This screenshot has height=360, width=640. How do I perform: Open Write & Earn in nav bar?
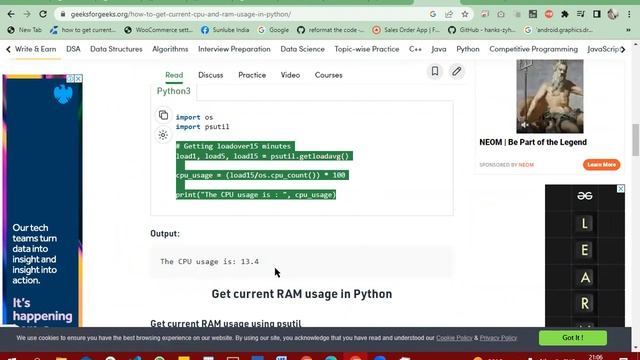(36, 49)
